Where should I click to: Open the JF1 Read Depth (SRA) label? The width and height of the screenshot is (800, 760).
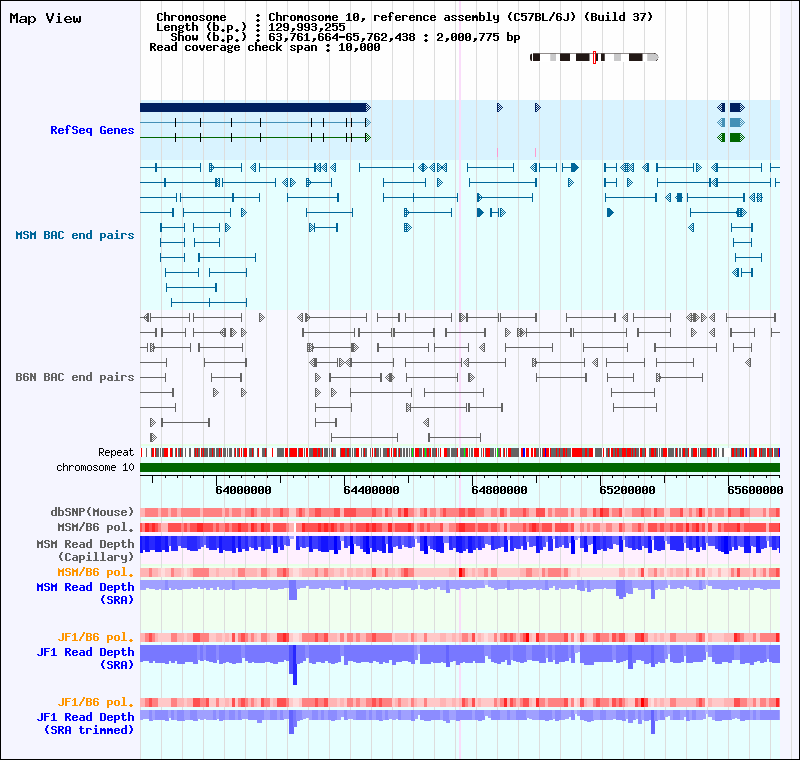[85, 658]
